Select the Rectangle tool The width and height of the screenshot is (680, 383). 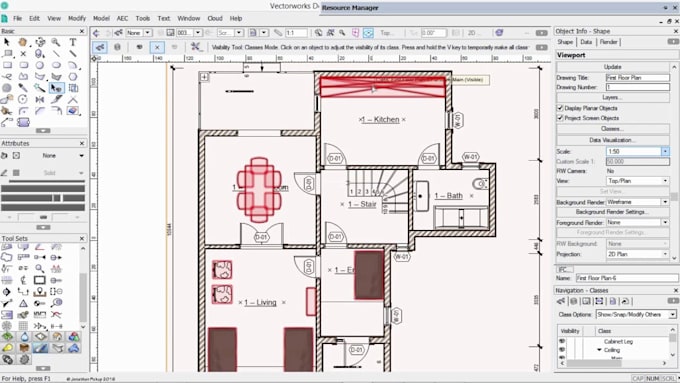pyautogui.click(x=7, y=65)
